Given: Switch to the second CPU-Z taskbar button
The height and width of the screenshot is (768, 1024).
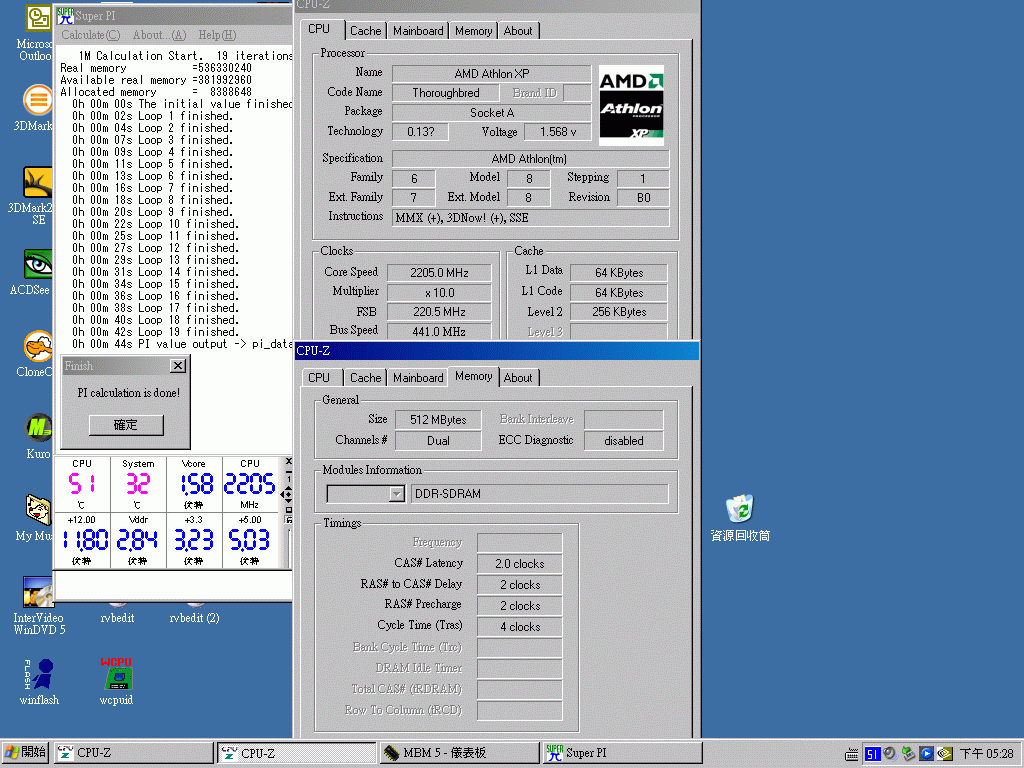Looking at the screenshot, I should pyautogui.click(x=297, y=753).
